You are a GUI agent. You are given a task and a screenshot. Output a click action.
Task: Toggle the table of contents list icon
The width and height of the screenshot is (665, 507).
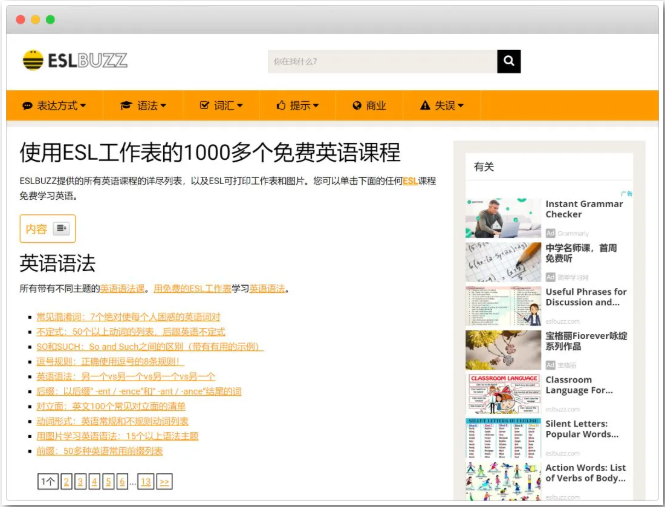[62, 229]
